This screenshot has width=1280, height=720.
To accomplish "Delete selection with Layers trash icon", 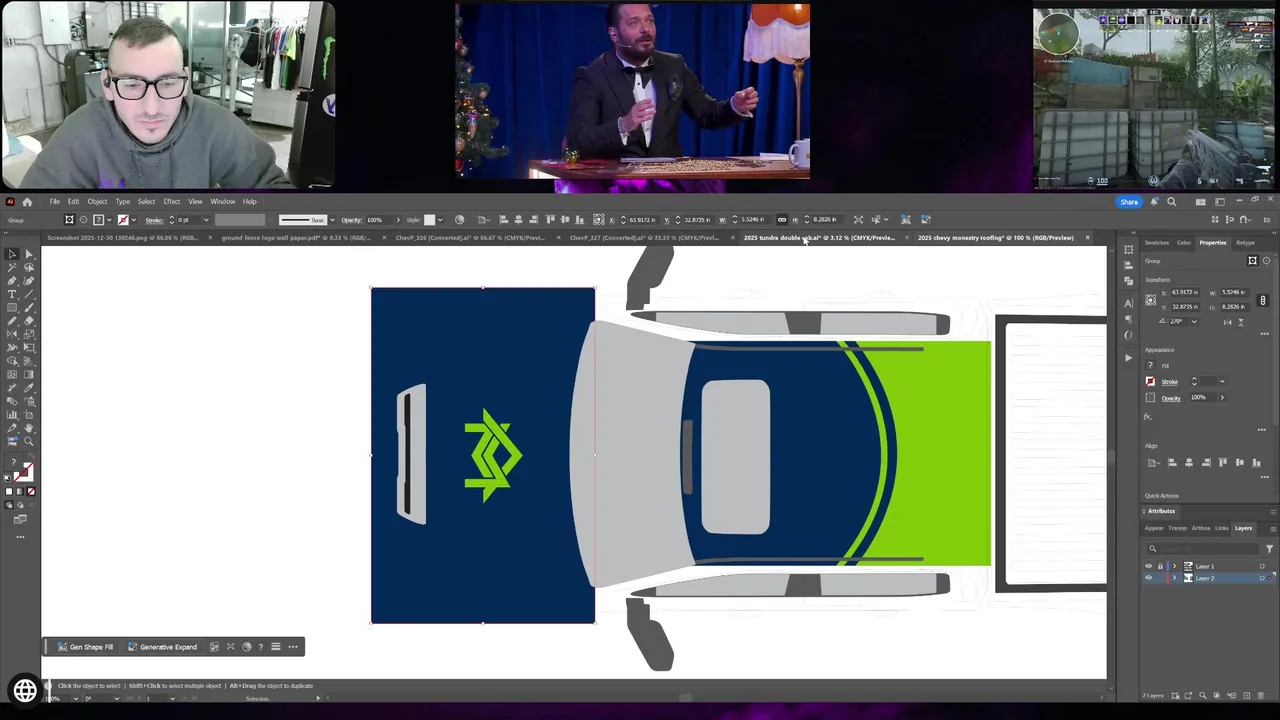I will click(1260, 696).
